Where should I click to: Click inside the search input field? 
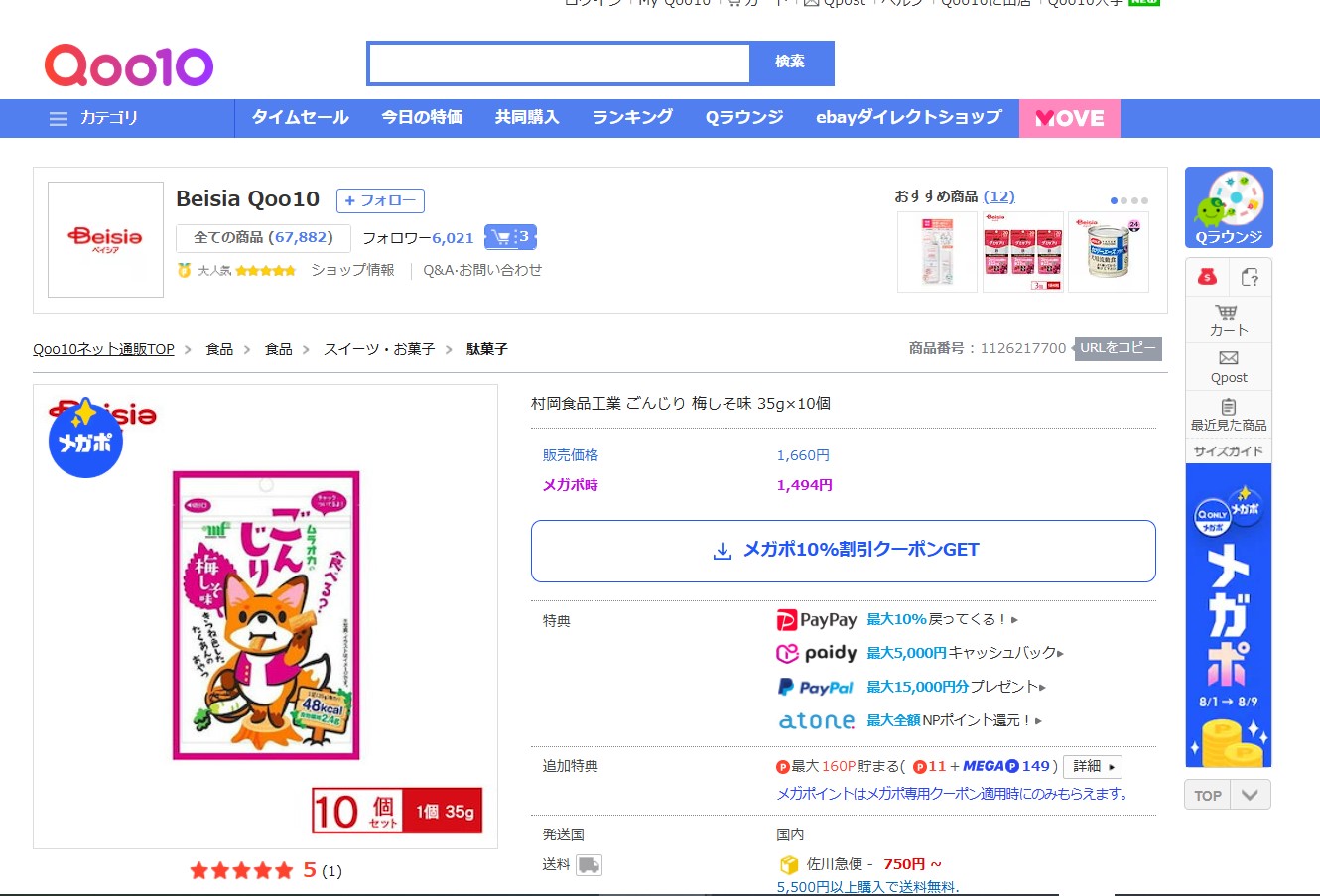[559, 64]
